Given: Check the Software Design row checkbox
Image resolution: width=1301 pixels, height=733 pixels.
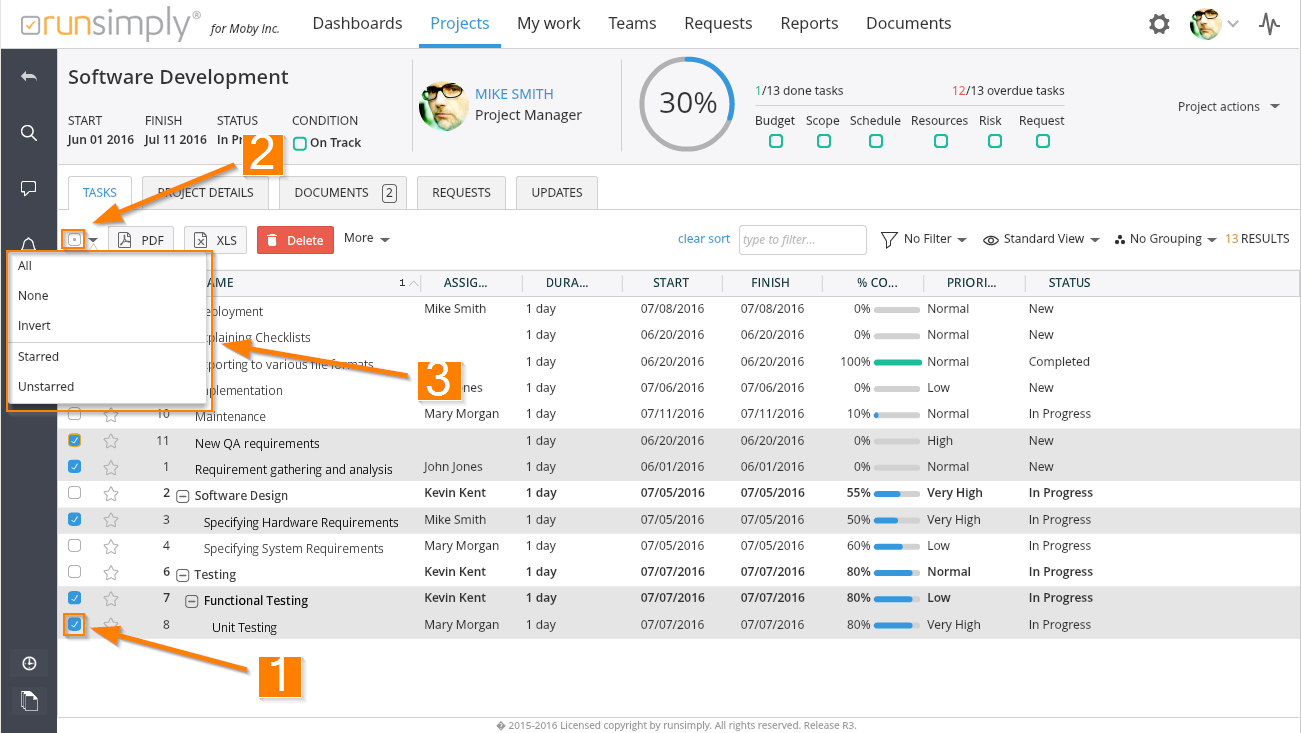Looking at the screenshot, I should tap(75, 493).
